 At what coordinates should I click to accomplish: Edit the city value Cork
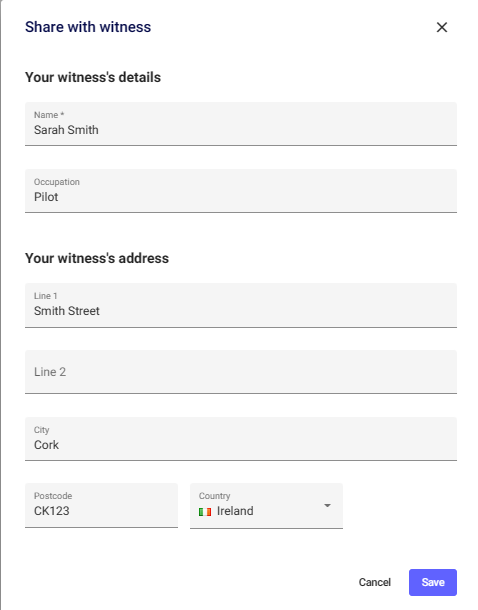coord(46,445)
